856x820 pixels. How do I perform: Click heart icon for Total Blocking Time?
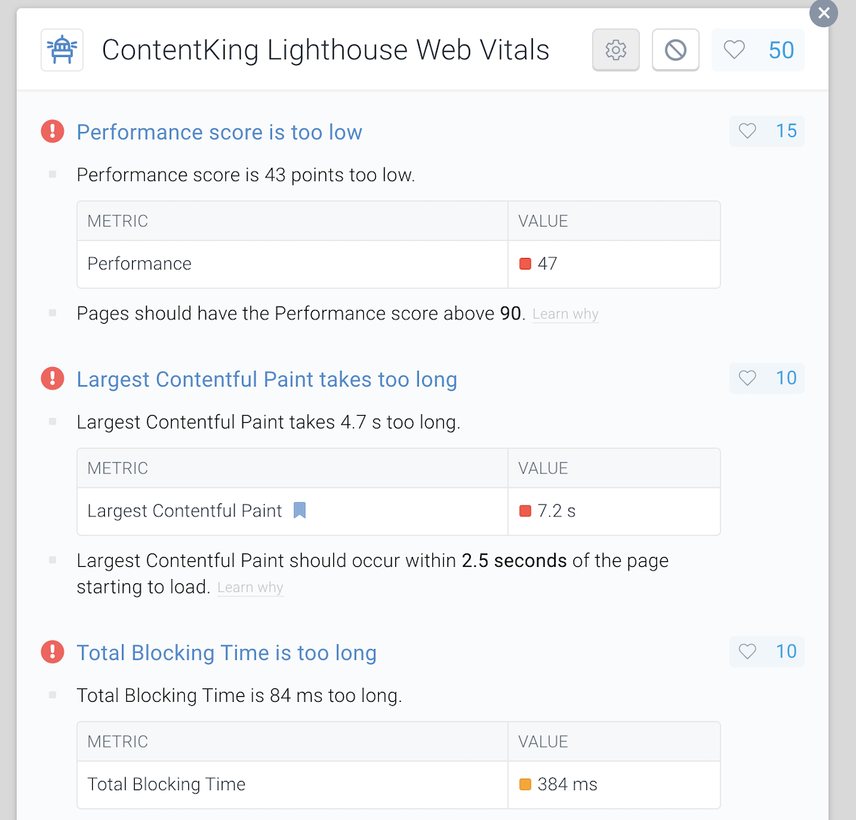tap(747, 651)
